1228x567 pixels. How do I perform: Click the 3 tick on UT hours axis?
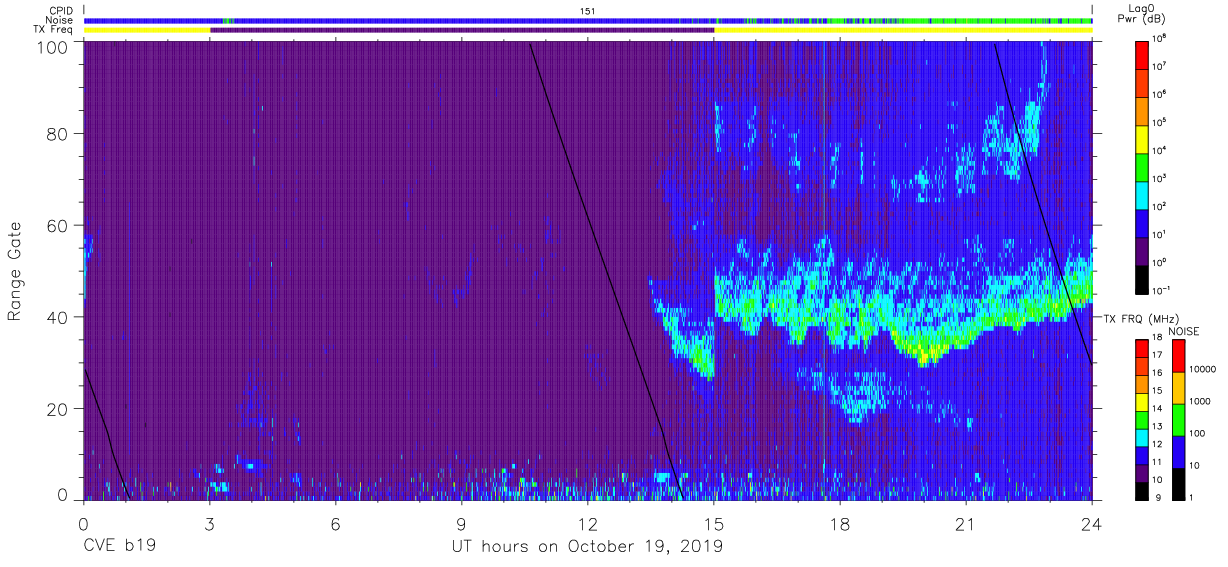coord(210,524)
